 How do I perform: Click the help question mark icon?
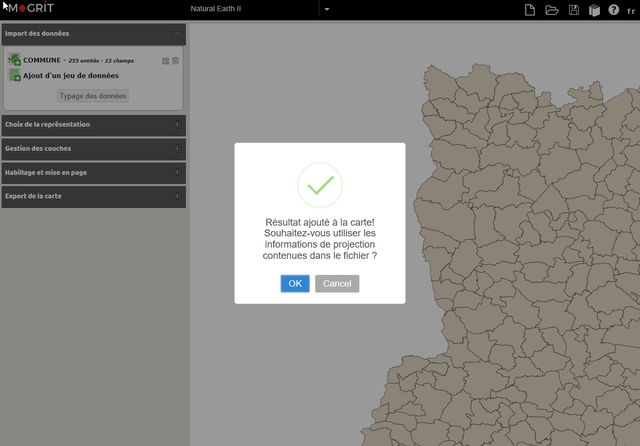click(613, 10)
